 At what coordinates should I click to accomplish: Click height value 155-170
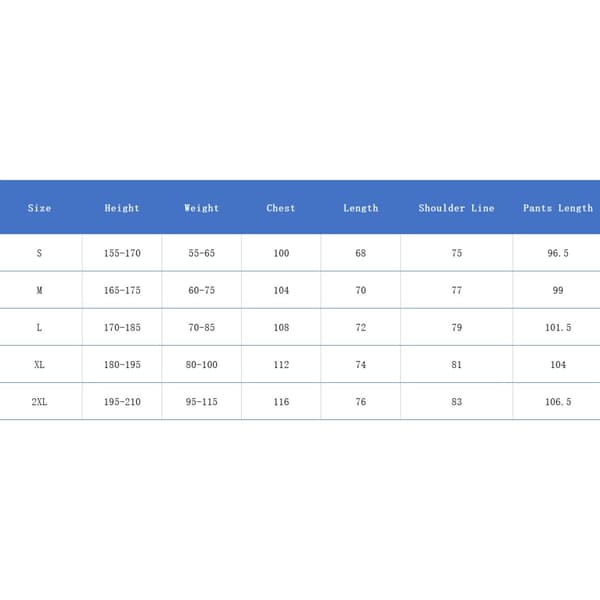[x=122, y=253]
